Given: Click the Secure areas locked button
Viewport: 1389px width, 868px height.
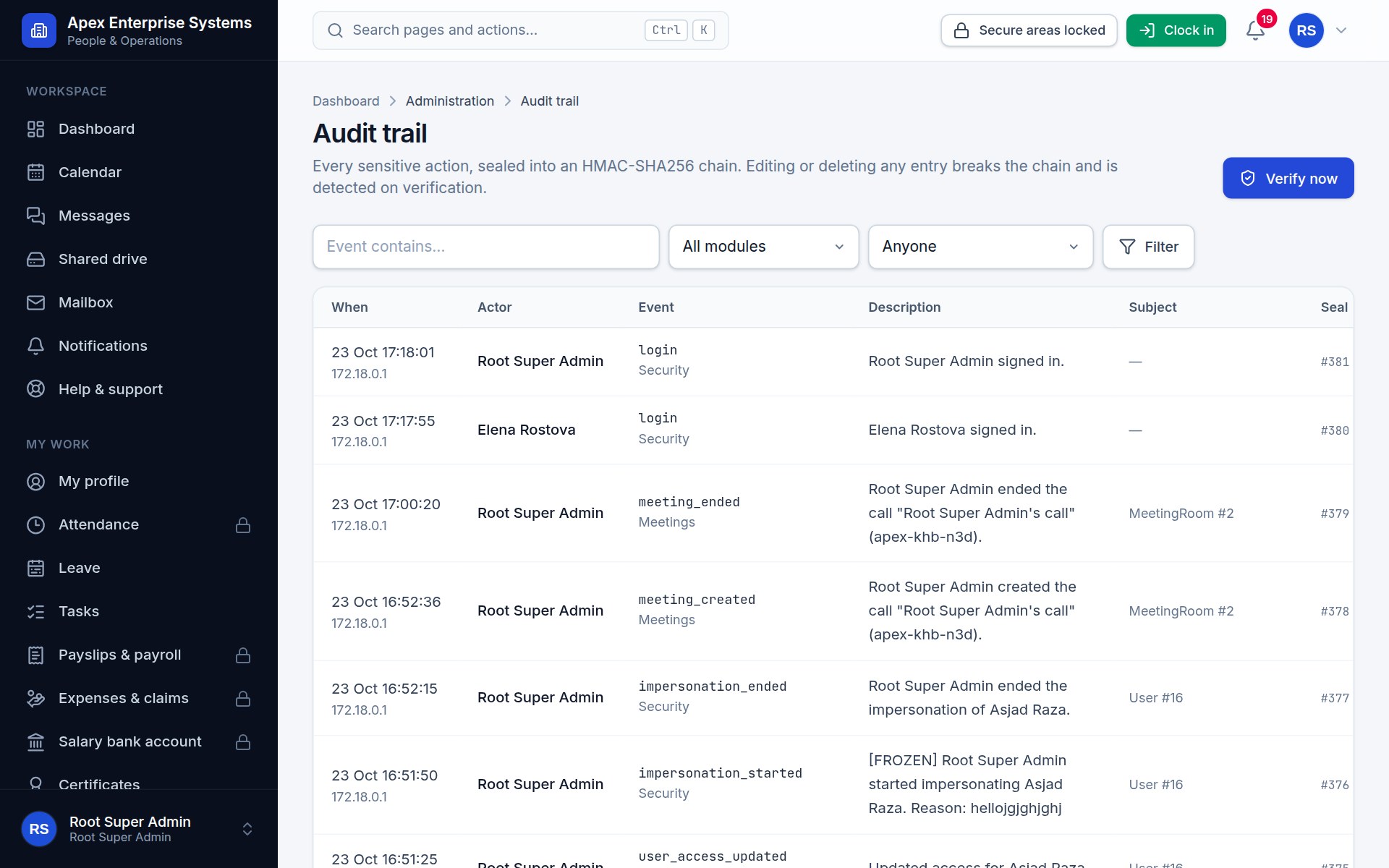Looking at the screenshot, I should click(x=1029, y=30).
